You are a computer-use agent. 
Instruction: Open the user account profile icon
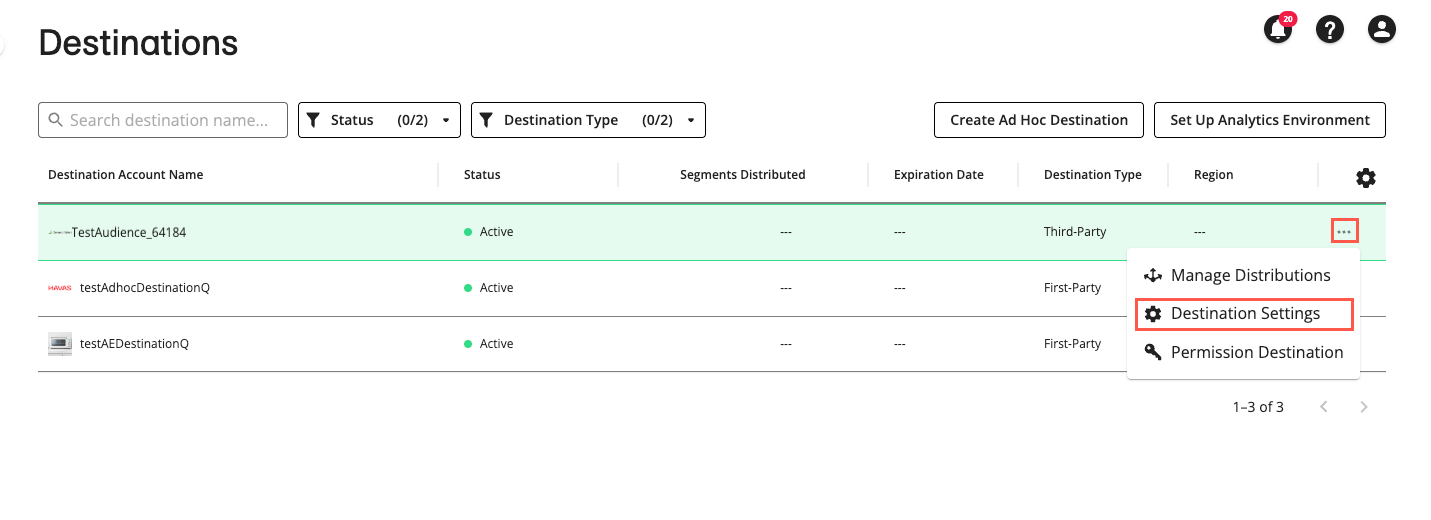(1381, 30)
